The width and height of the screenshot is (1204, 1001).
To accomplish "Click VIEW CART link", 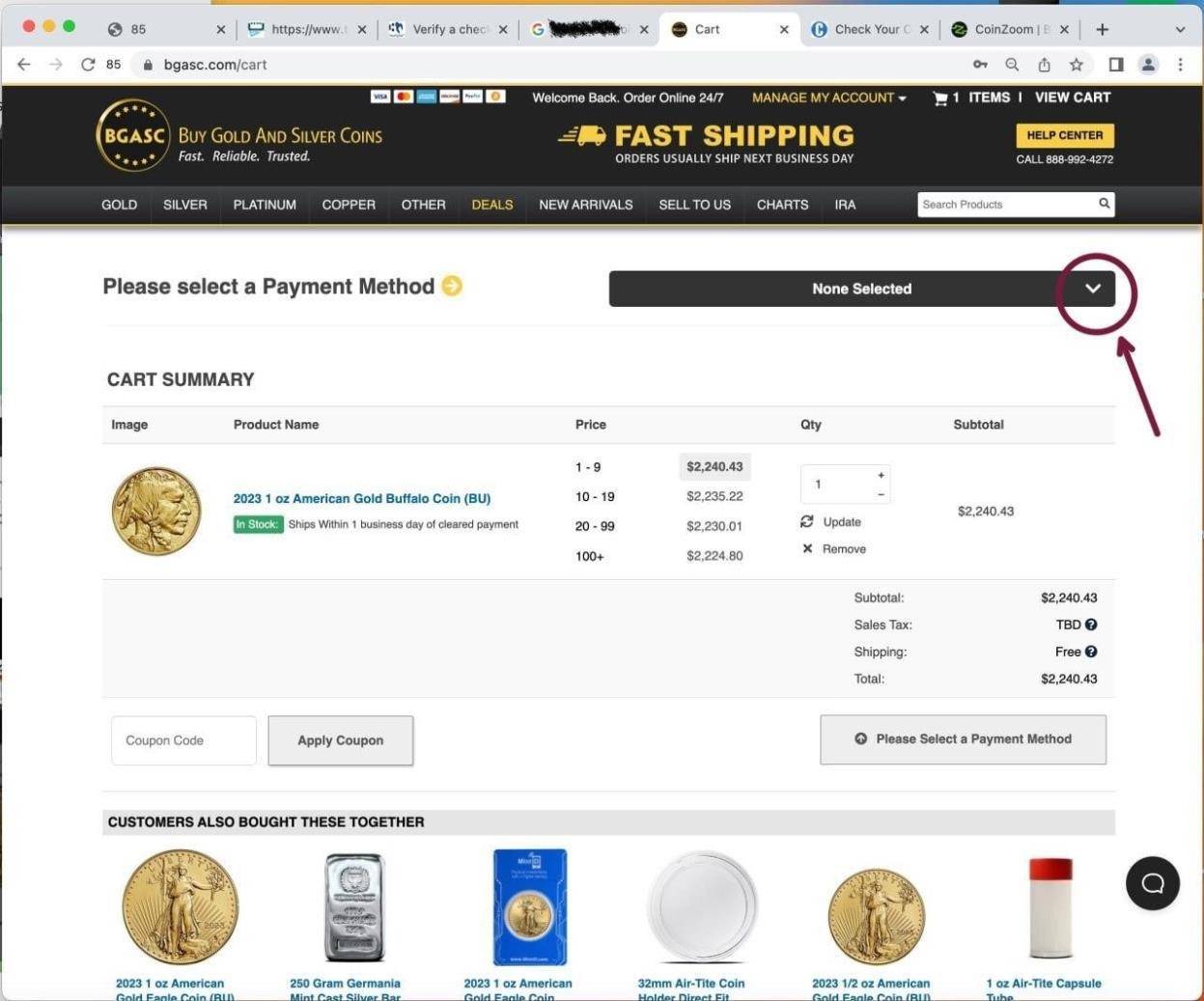I will tap(1073, 97).
